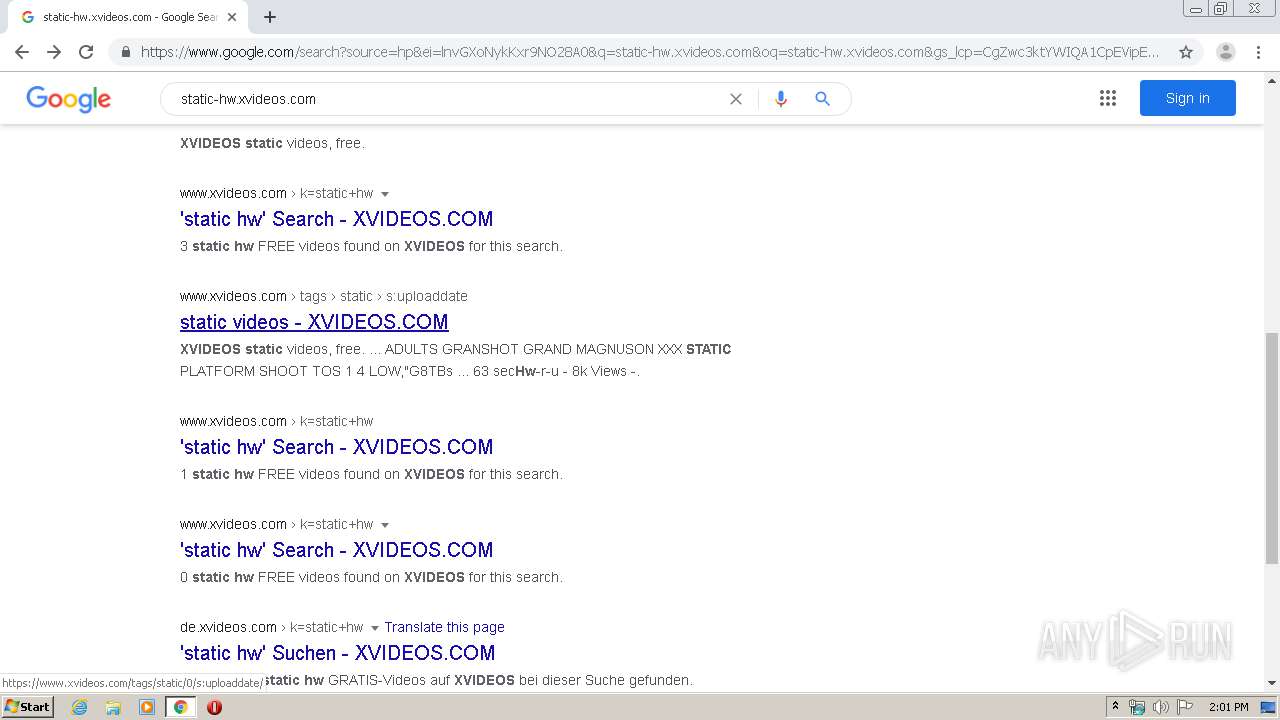Click the 'www.xvideos.com › tags › static' breadcrumb
The width and height of the screenshot is (1280, 720).
point(324,296)
